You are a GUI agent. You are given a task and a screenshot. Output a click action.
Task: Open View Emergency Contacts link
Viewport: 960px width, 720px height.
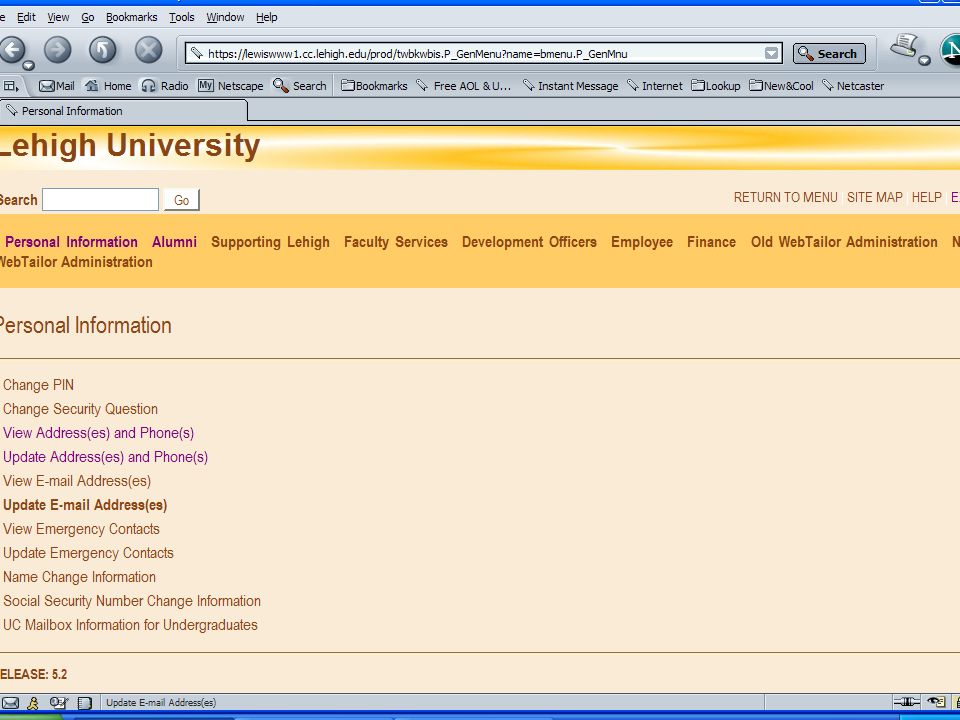(81, 529)
